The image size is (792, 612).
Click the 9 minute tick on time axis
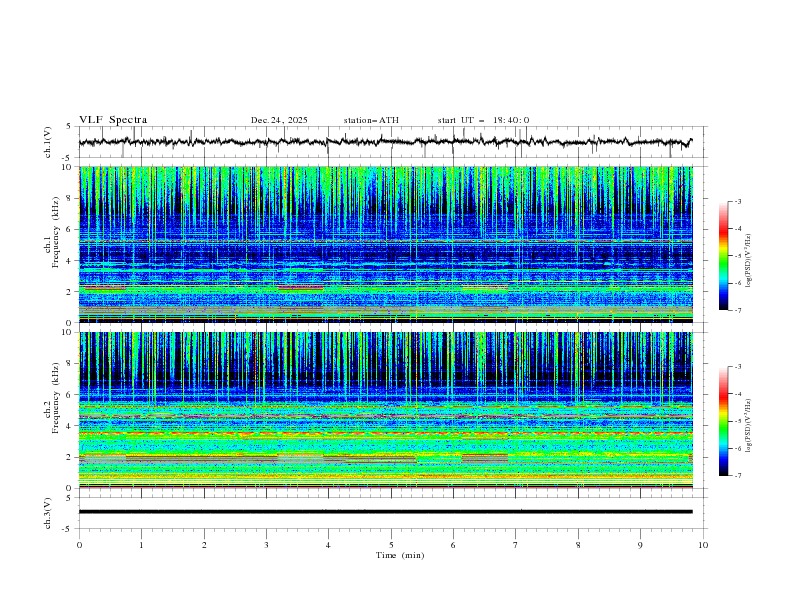(641, 544)
